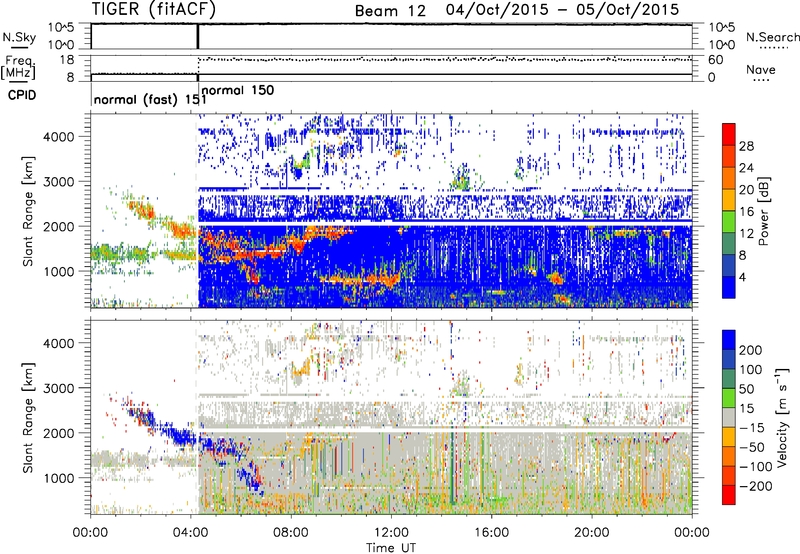
Task: Click the -15 label on Velocity color bar
Action: coord(751,428)
